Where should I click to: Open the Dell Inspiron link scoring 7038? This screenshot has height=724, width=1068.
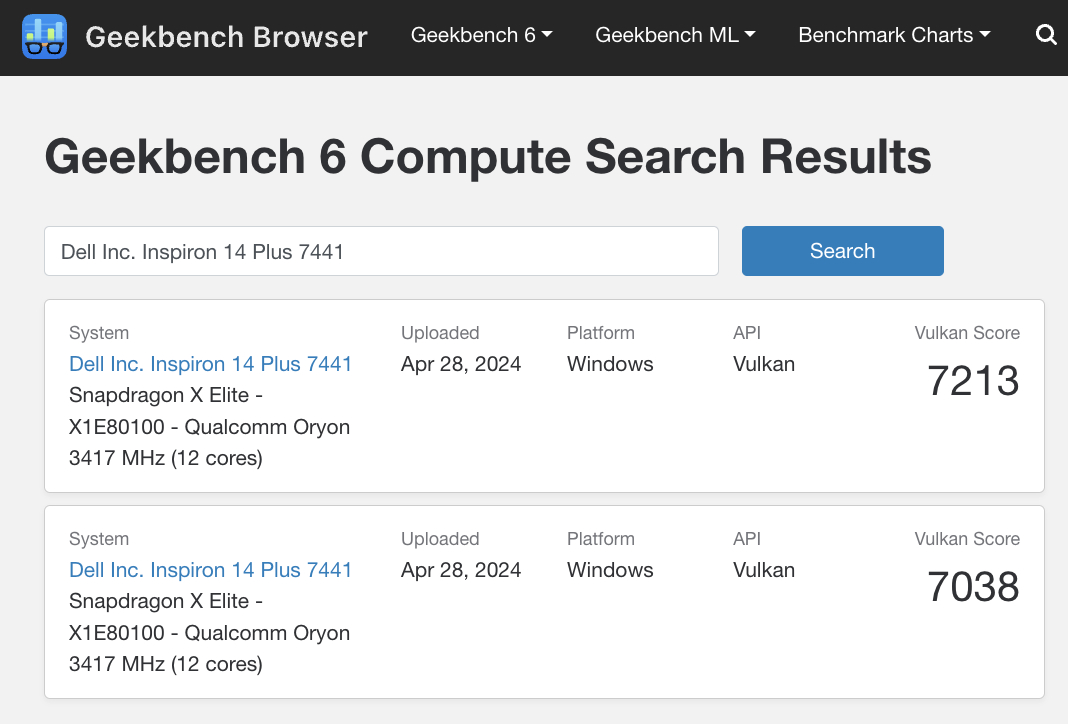click(x=210, y=570)
